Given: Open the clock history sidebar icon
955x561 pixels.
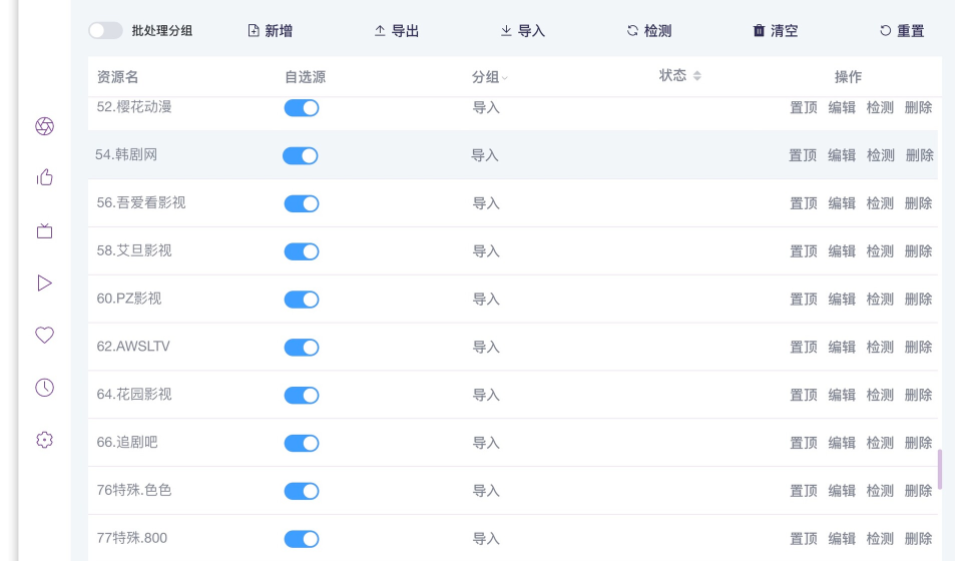Looking at the screenshot, I should point(44,387).
